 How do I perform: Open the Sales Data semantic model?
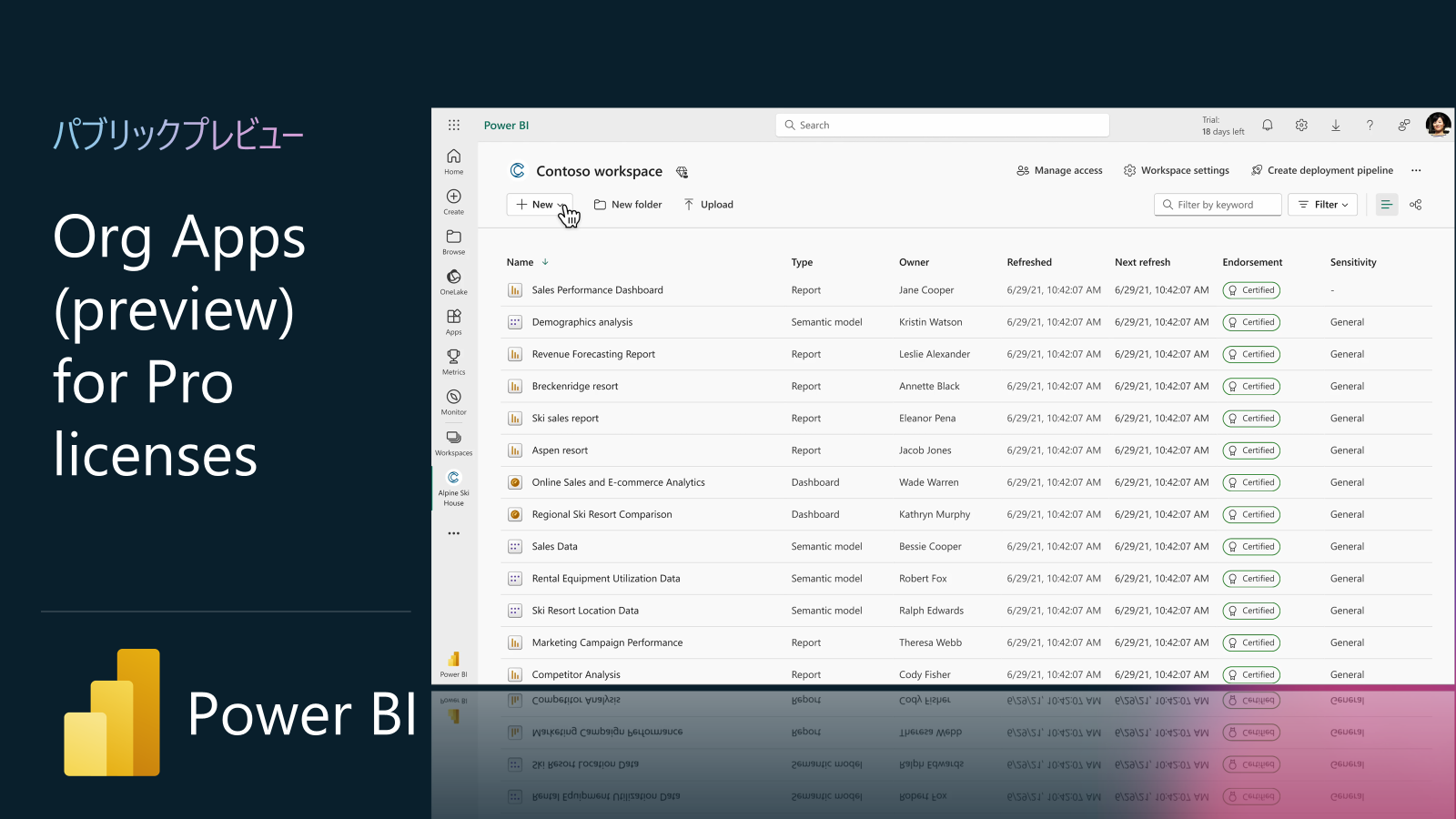[554, 547]
